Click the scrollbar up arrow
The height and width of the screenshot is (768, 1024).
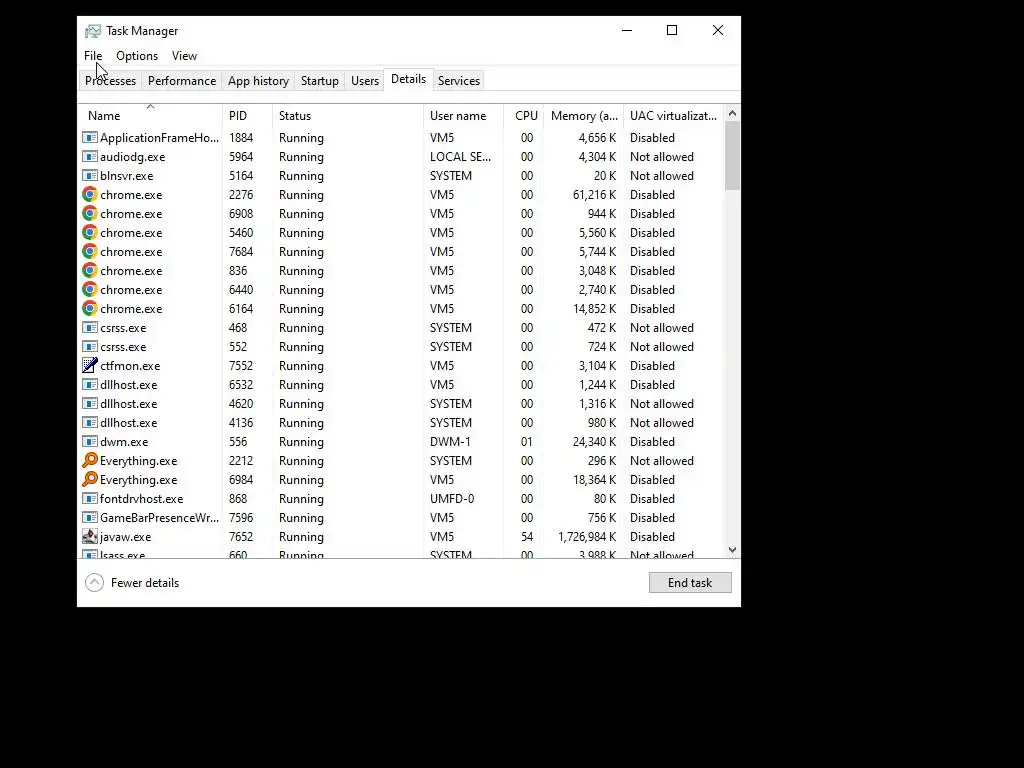tap(732, 114)
